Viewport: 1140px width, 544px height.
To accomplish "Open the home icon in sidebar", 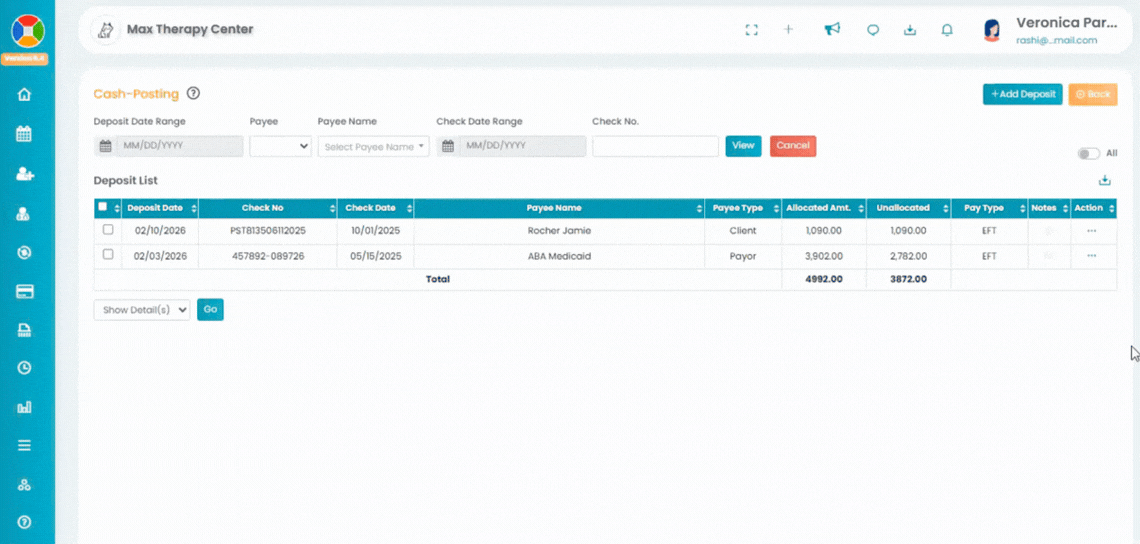I will 25,95.
